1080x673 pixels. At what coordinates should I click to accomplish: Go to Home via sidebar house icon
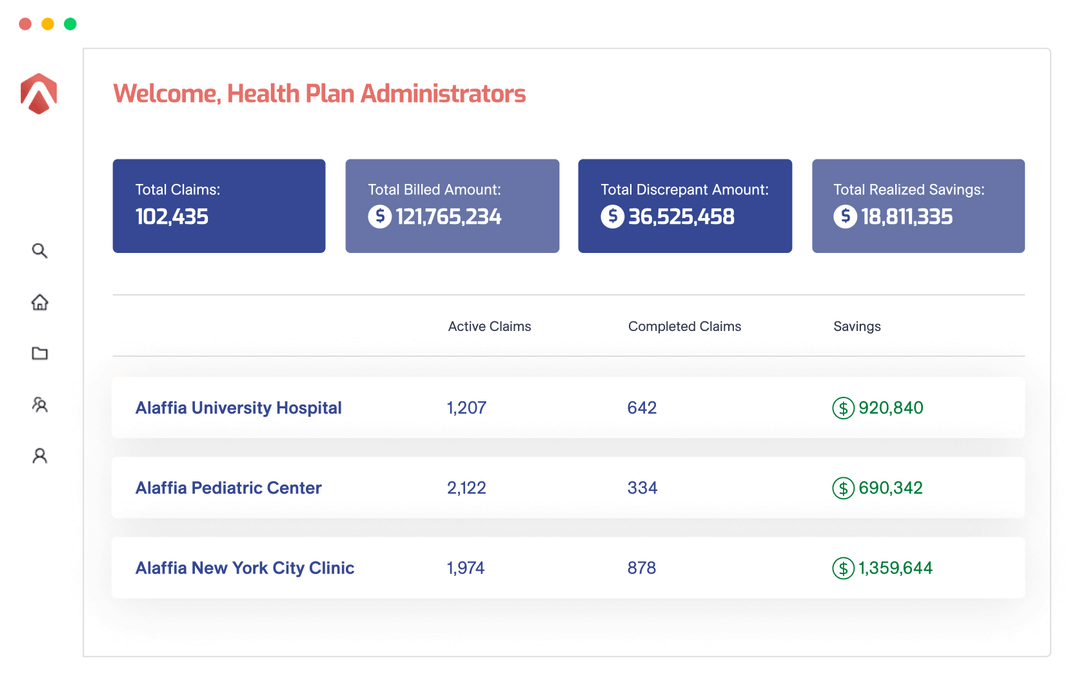[40, 302]
